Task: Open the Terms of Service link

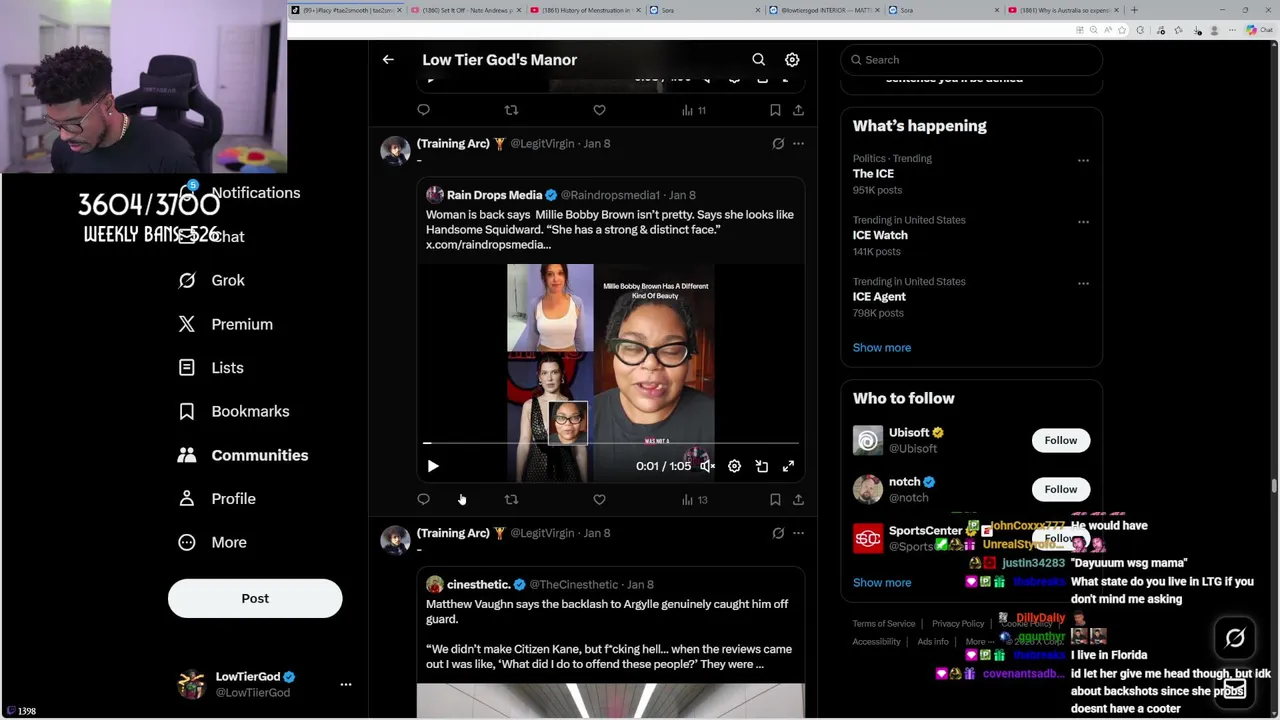Action: click(x=884, y=623)
